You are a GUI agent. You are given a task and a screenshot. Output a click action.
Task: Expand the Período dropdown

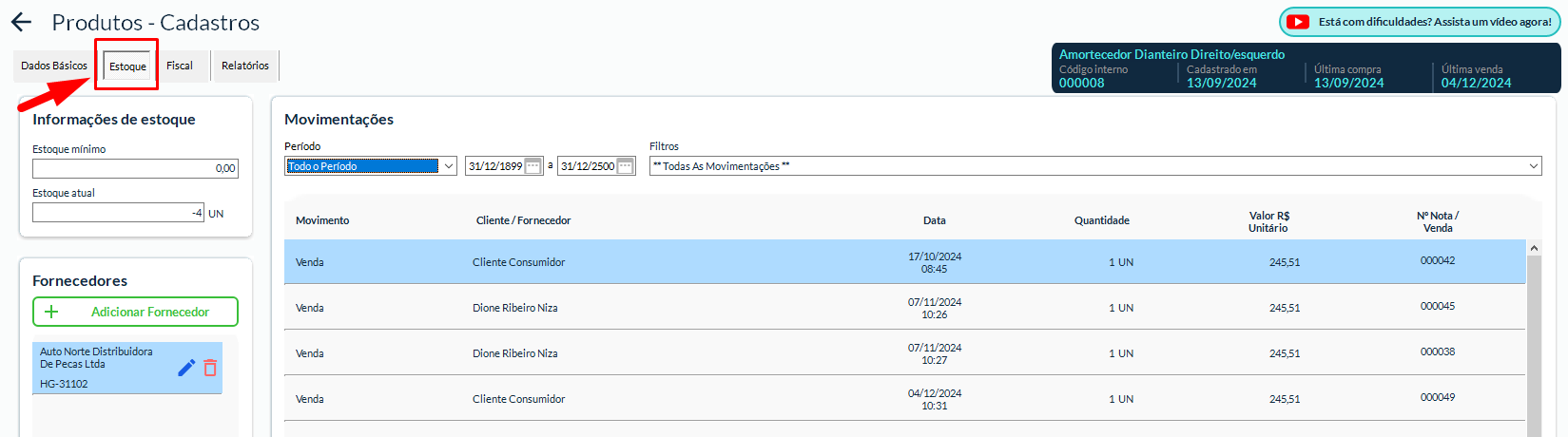click(x=449, y=166)
